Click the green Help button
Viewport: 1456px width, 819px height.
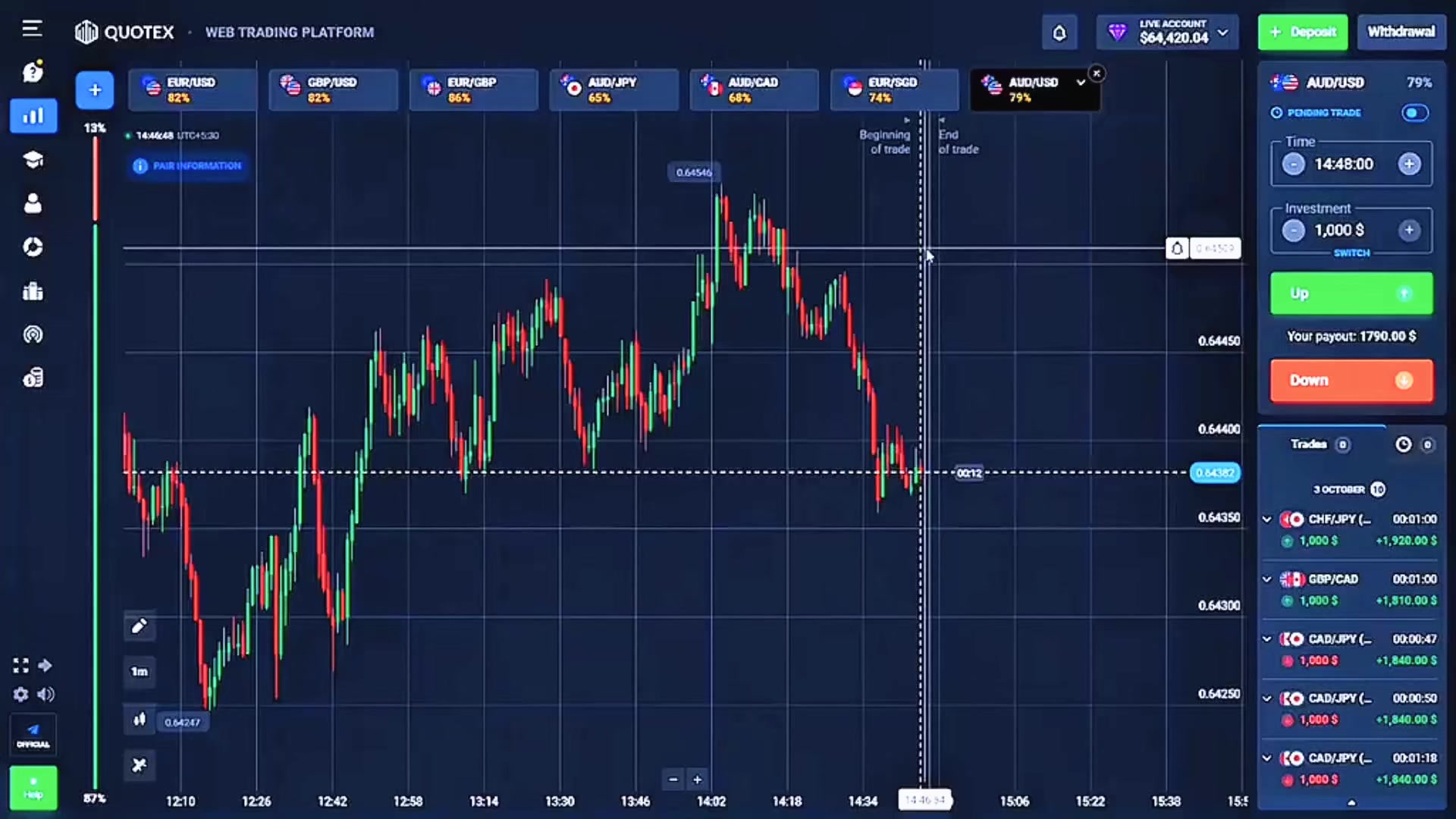click(33, 788)
